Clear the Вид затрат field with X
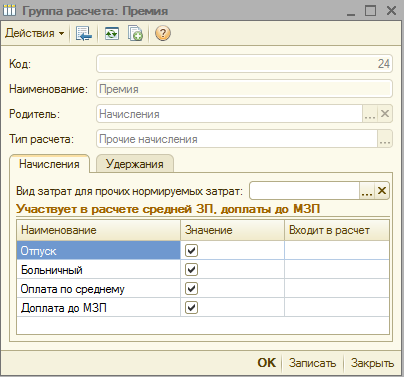This screenshot has width=404, height=377. [x=382, y=191]
